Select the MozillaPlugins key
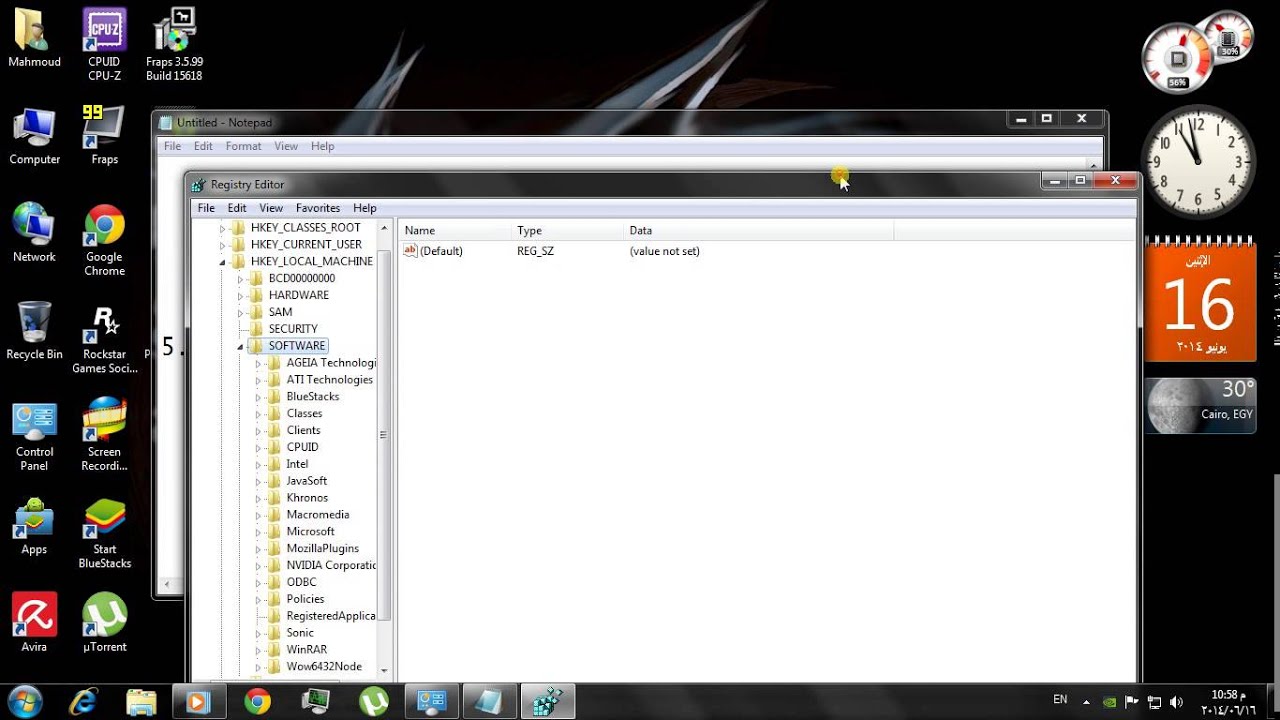Screen dimensions: 1280x720 click(x=323, y=549)
